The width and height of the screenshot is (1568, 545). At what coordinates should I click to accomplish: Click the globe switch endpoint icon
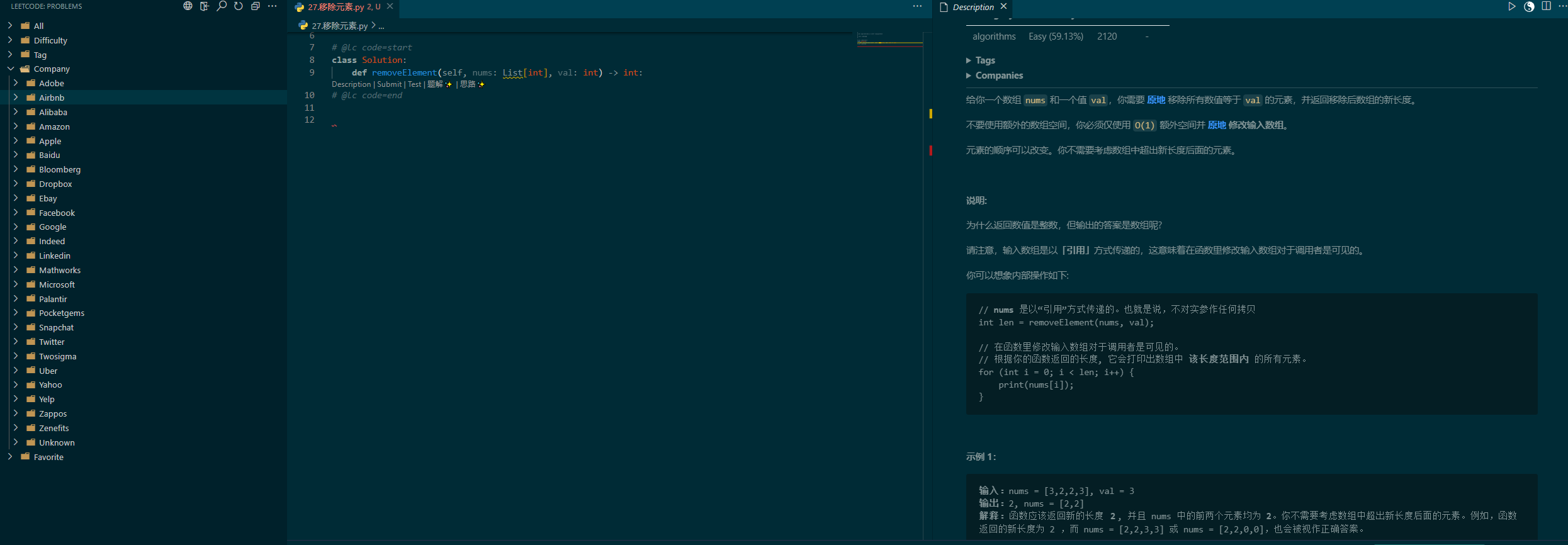coord(188,6)
